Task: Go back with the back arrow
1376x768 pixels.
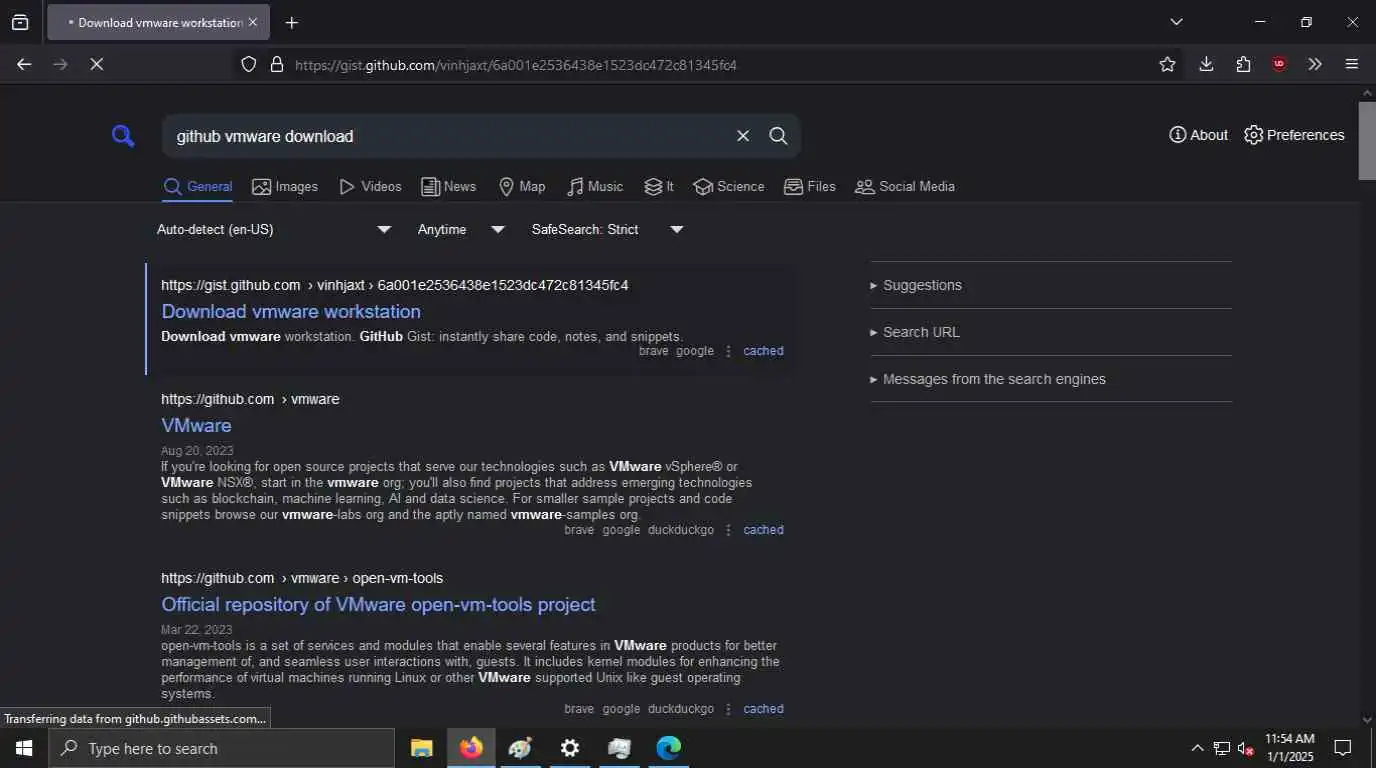Action: 24,64
